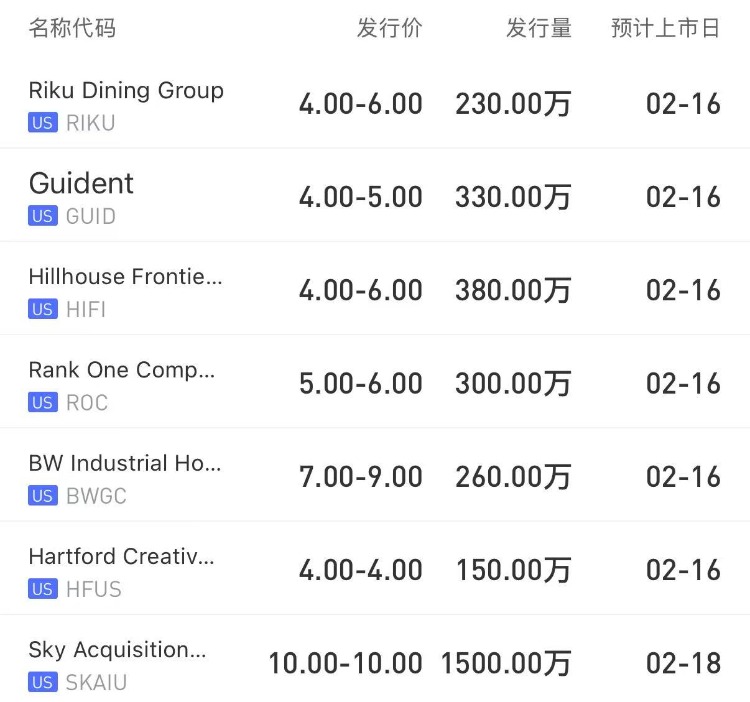Viewport: 750px width, 702px height.
Task: Select the Rank One Comp... row
Action: (121, 370)
